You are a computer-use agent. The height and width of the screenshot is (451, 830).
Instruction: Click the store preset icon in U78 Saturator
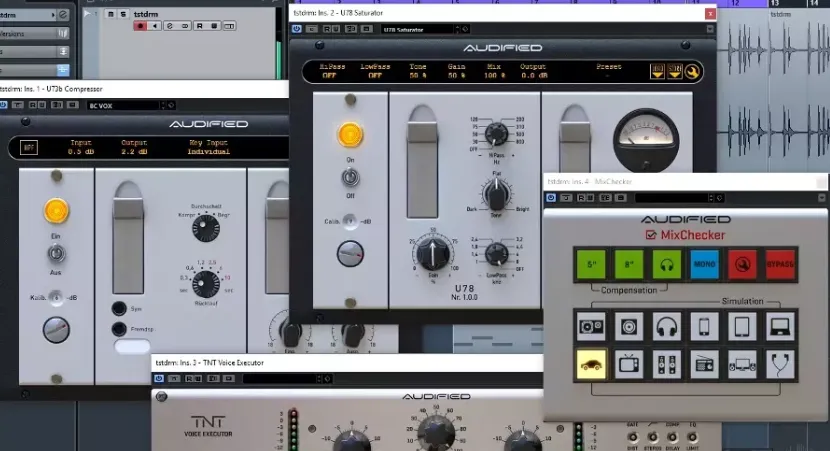pos(674,71)
